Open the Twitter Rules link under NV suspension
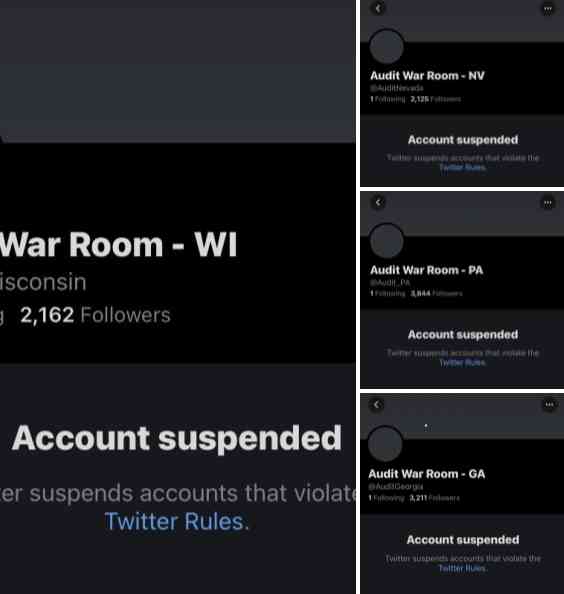564x594 pixels. 462,167
